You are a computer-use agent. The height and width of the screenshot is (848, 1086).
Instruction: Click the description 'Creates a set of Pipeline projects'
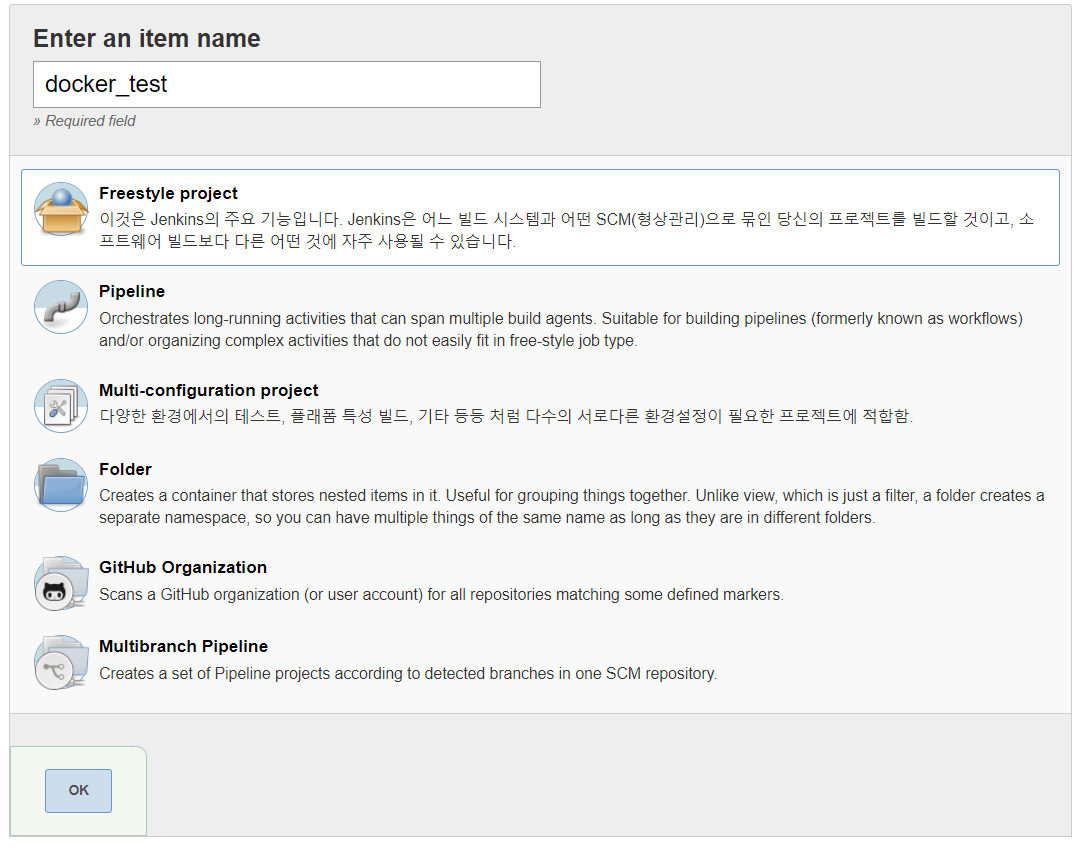pos(408,673)
